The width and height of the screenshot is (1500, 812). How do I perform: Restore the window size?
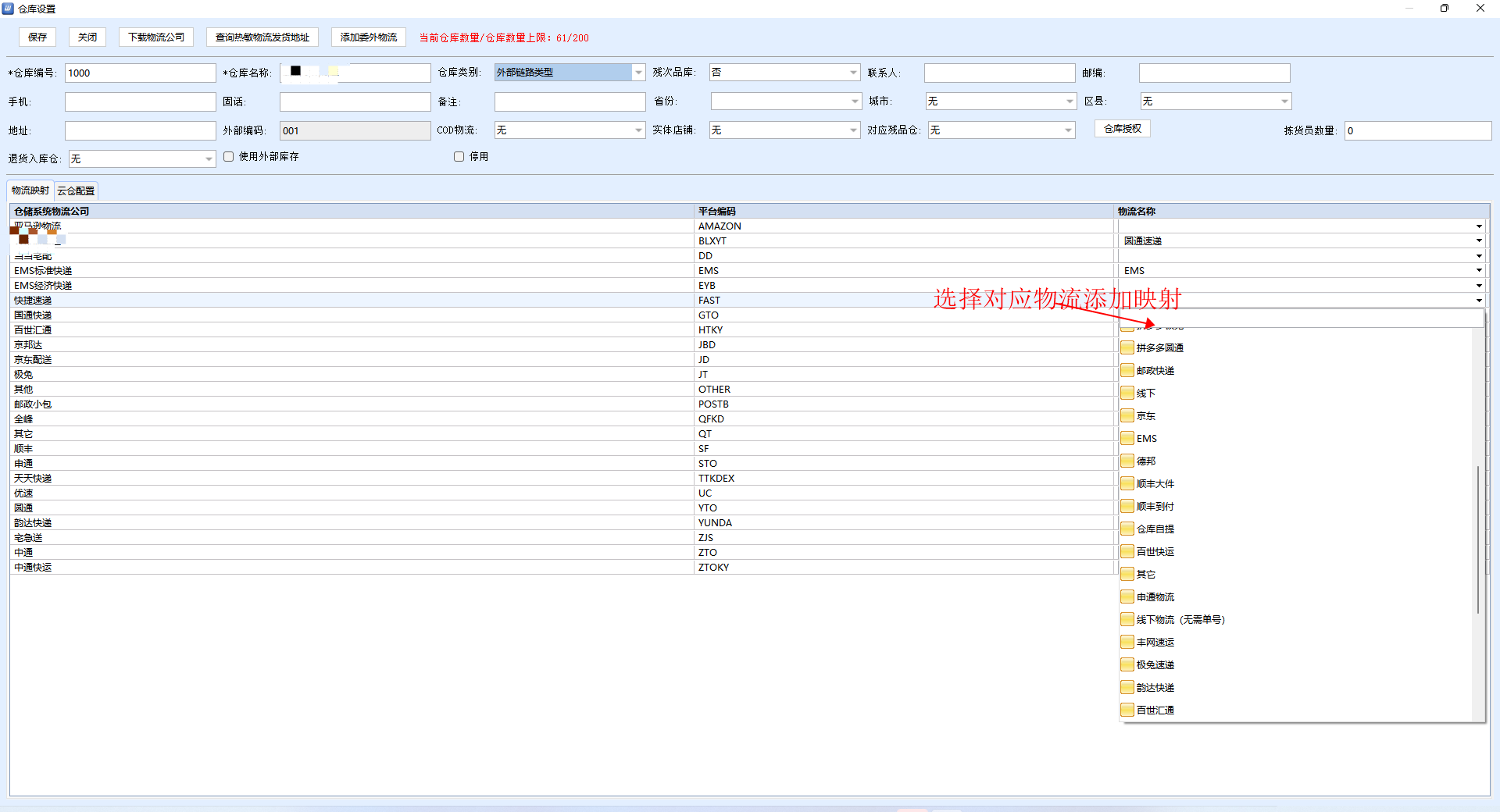pos(1445,9)
